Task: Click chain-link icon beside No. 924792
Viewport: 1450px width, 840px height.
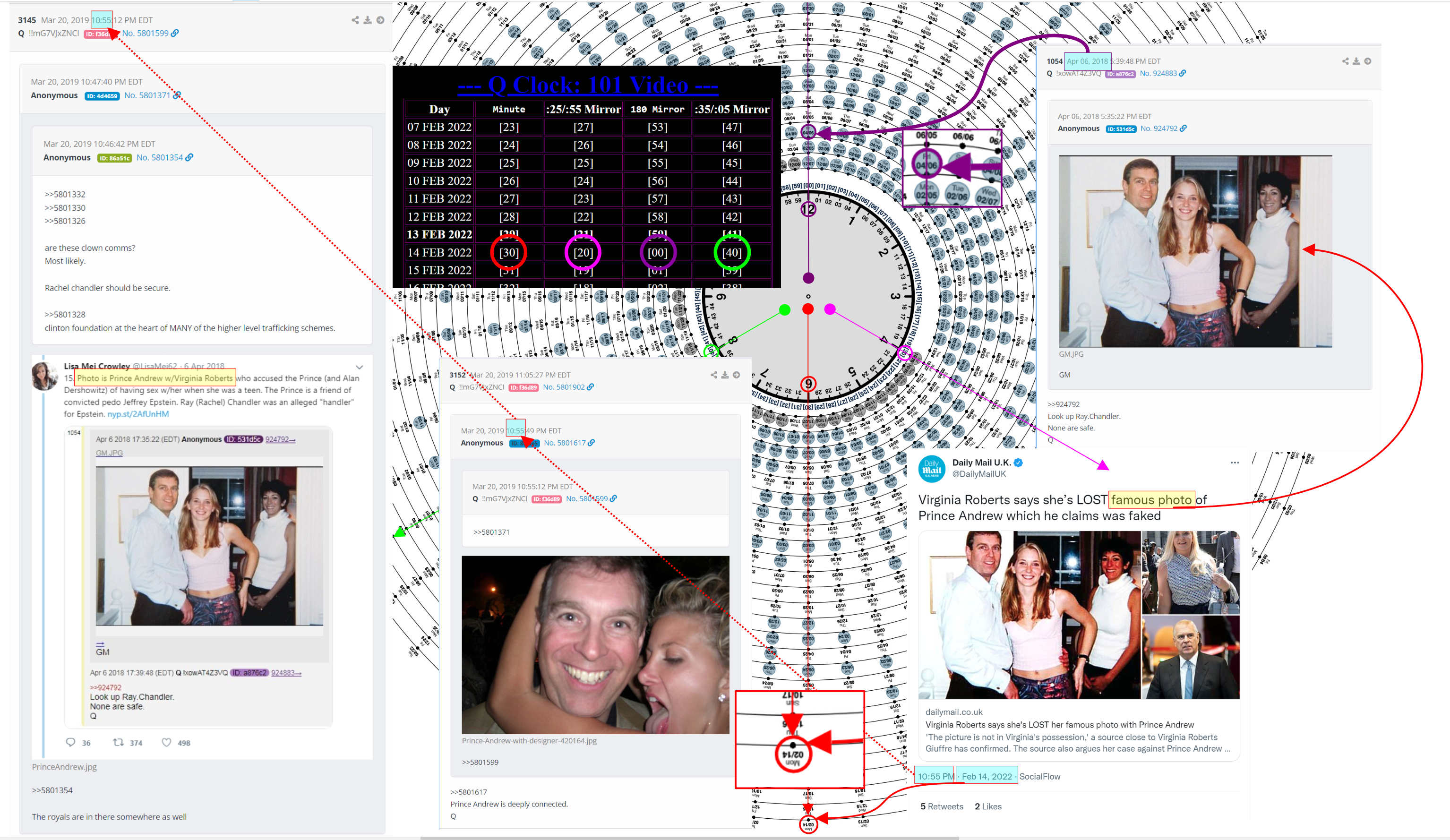Action: (x=1183, y=129)
